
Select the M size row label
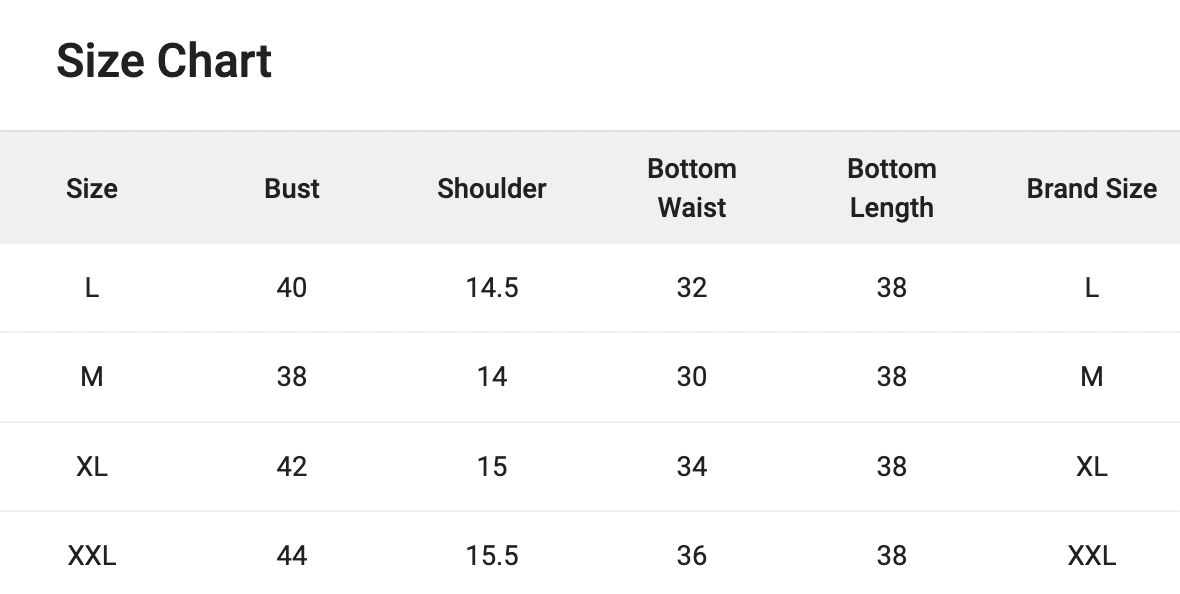tap(92, 376)
